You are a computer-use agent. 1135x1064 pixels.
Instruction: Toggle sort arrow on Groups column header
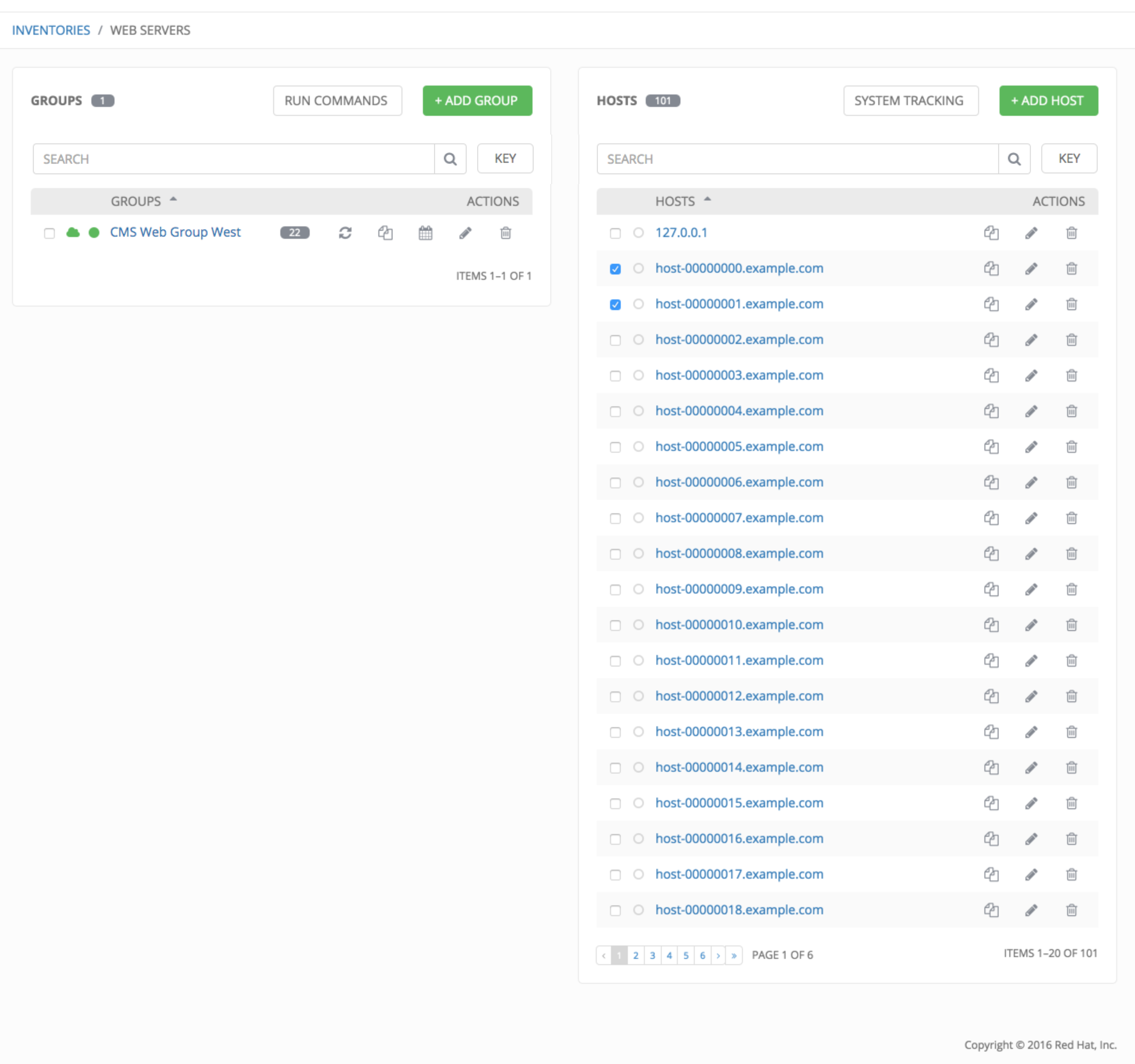pos(173,200)
